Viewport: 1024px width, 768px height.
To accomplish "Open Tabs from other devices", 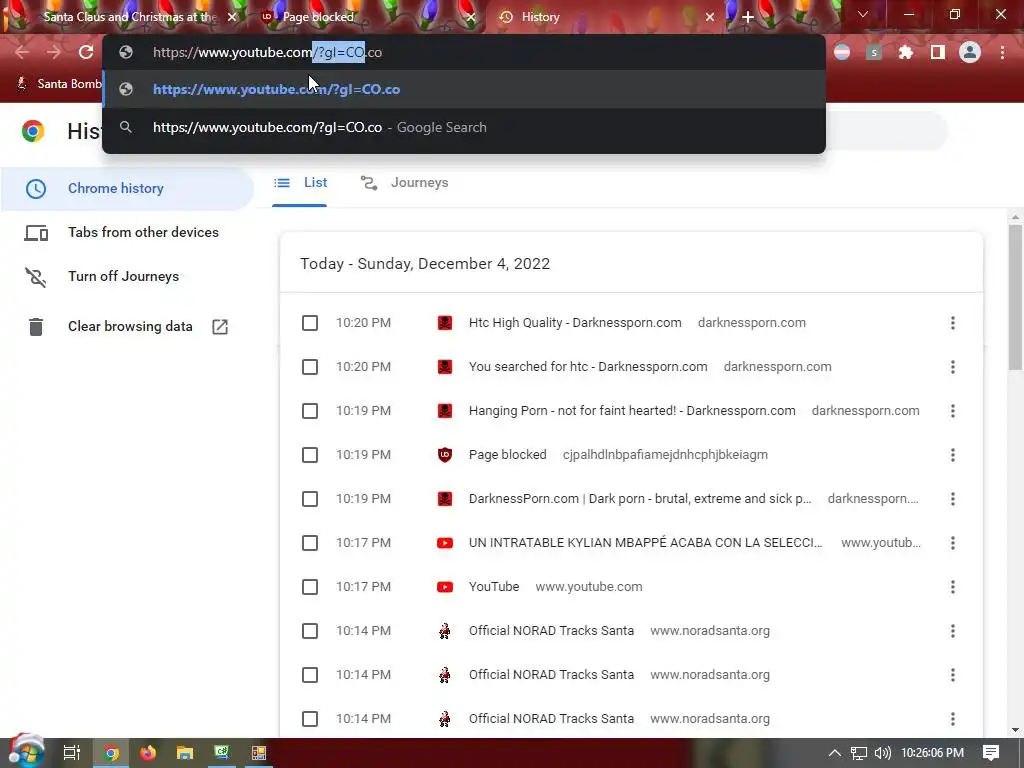I will pyautogui.click(x=127, y=232).
